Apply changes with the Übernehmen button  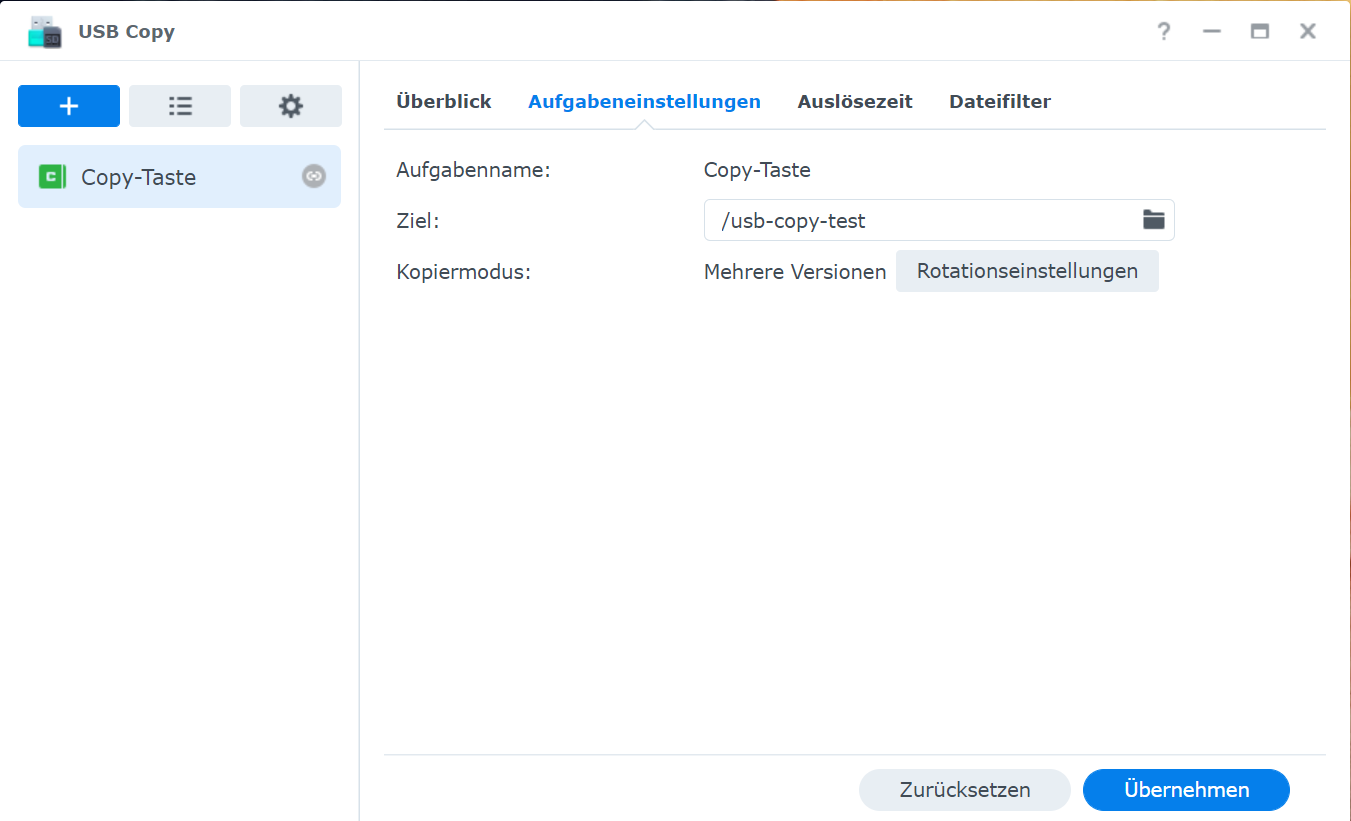pos(1185,790)
